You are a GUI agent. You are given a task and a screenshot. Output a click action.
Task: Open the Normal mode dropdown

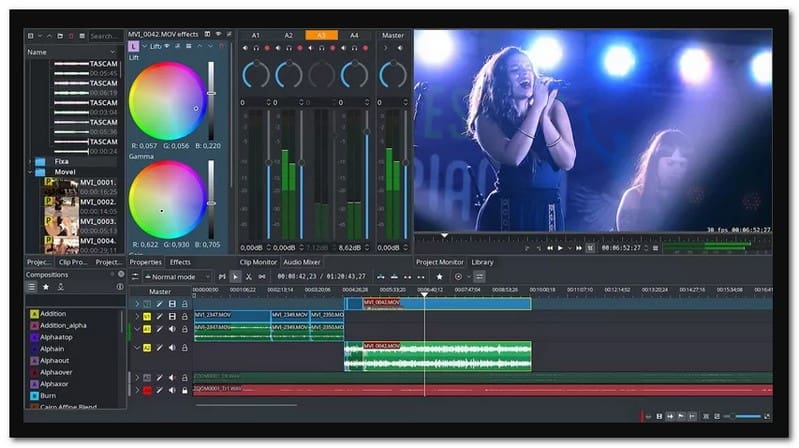click(177, 277)
